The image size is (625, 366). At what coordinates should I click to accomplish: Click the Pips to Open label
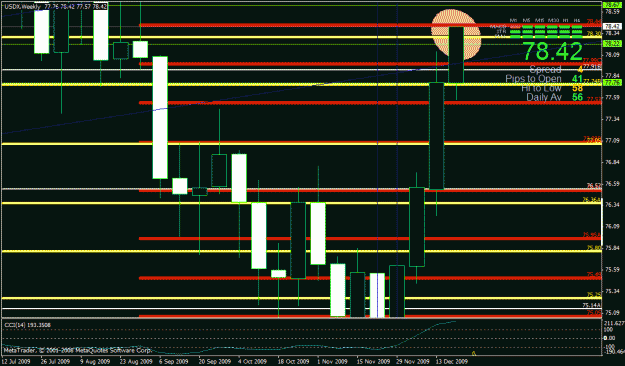tap(533, 79)
